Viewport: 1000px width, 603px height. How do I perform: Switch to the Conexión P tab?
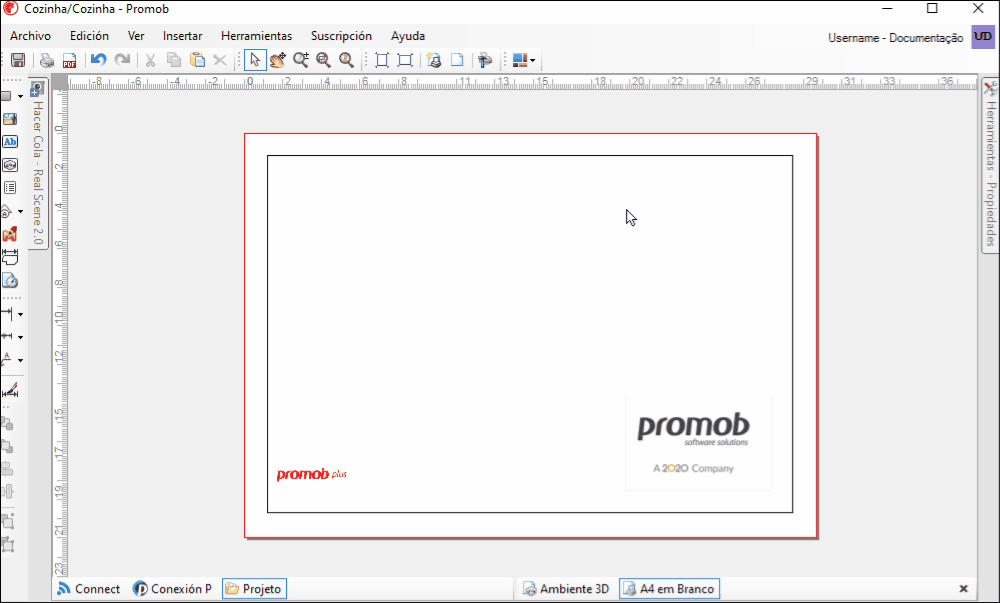(x=173, y=589)
